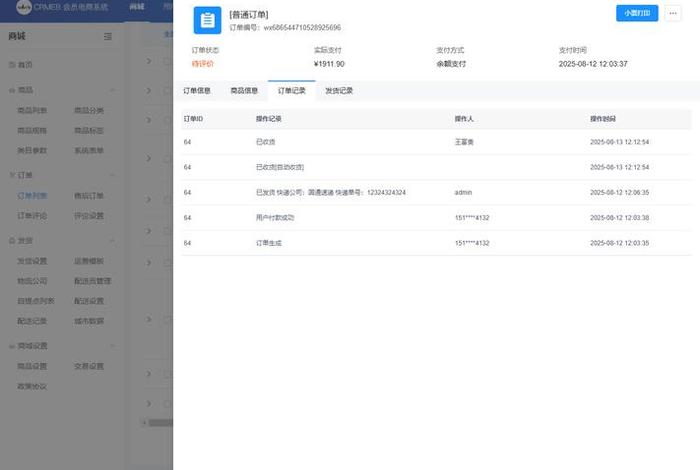The image size is (700, 470).
Task: Click the 余额支付 payment method value
Action: [x=451, y=64]
